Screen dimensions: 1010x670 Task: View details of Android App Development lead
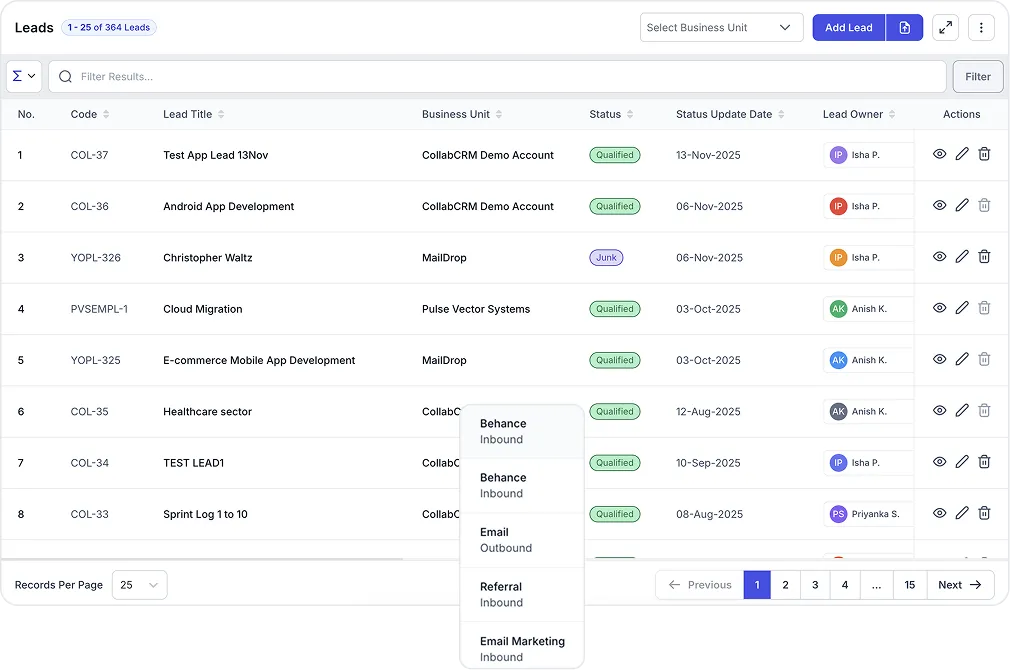(x=939, y=206)
